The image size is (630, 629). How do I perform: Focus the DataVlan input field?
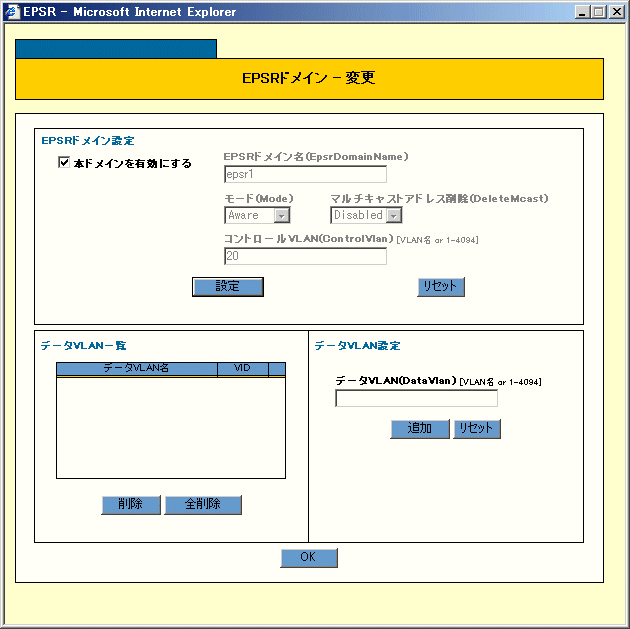416,398
